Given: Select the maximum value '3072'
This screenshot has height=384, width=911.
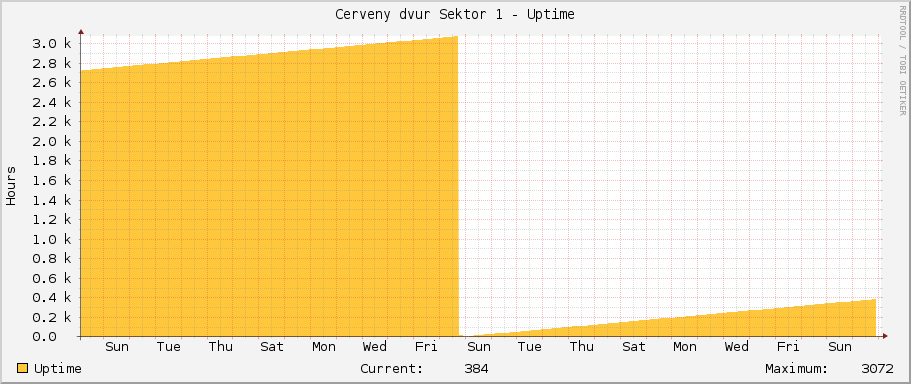Looking at the screenshot, I should pyautogui.click(x=877, y=369).
